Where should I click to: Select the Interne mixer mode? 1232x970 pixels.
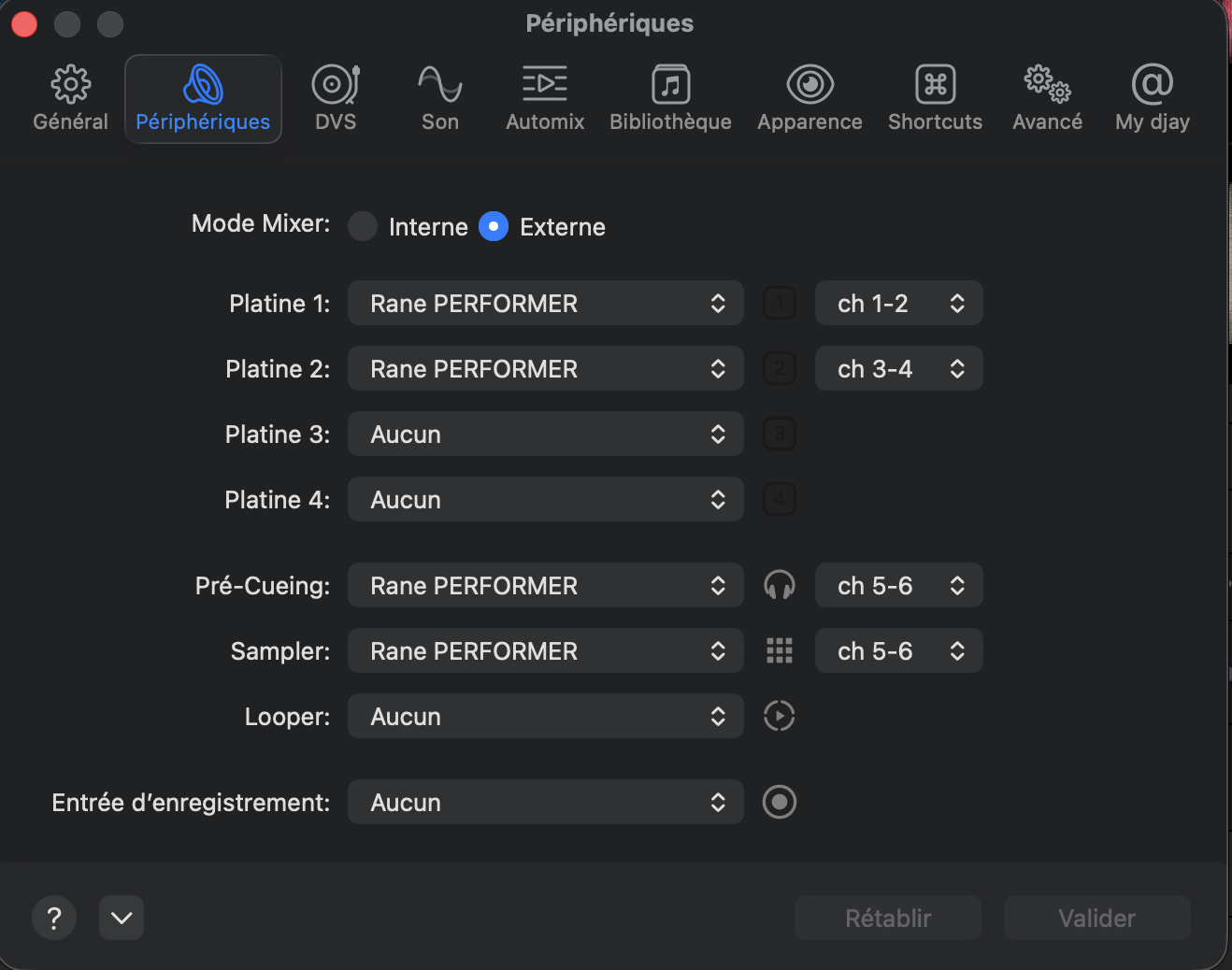pos(363,226)
